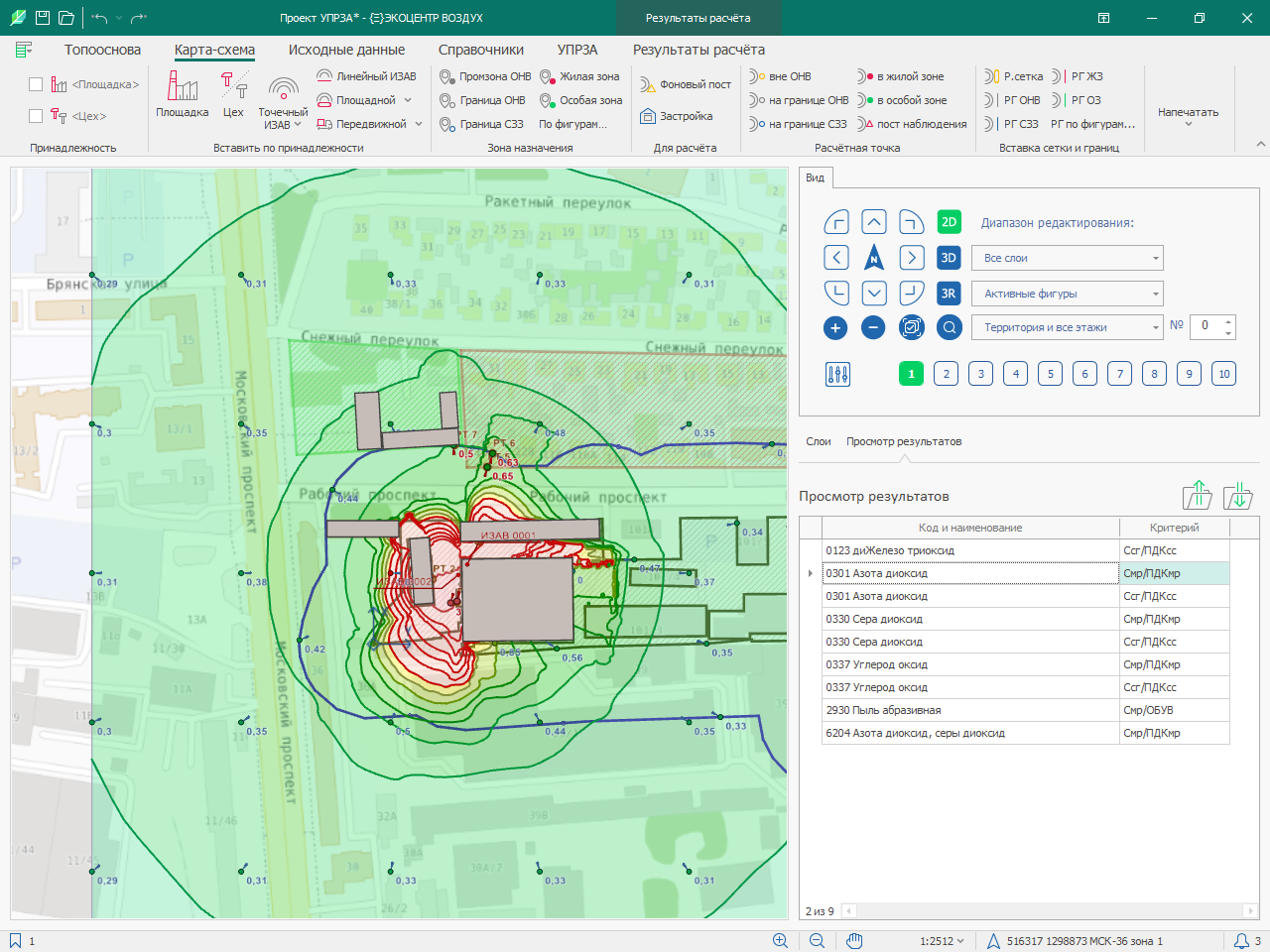Viewport: 1270px width, 952px height.
Task: Check the <Цех> checkbox
Action: (36, 116)
